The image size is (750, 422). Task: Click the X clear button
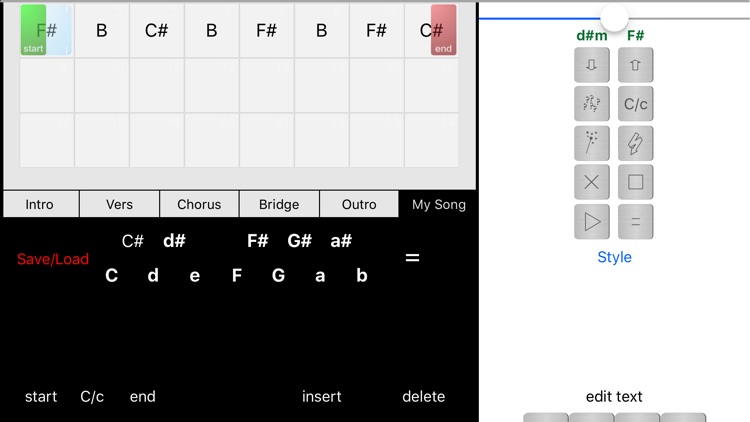[592, 182]
